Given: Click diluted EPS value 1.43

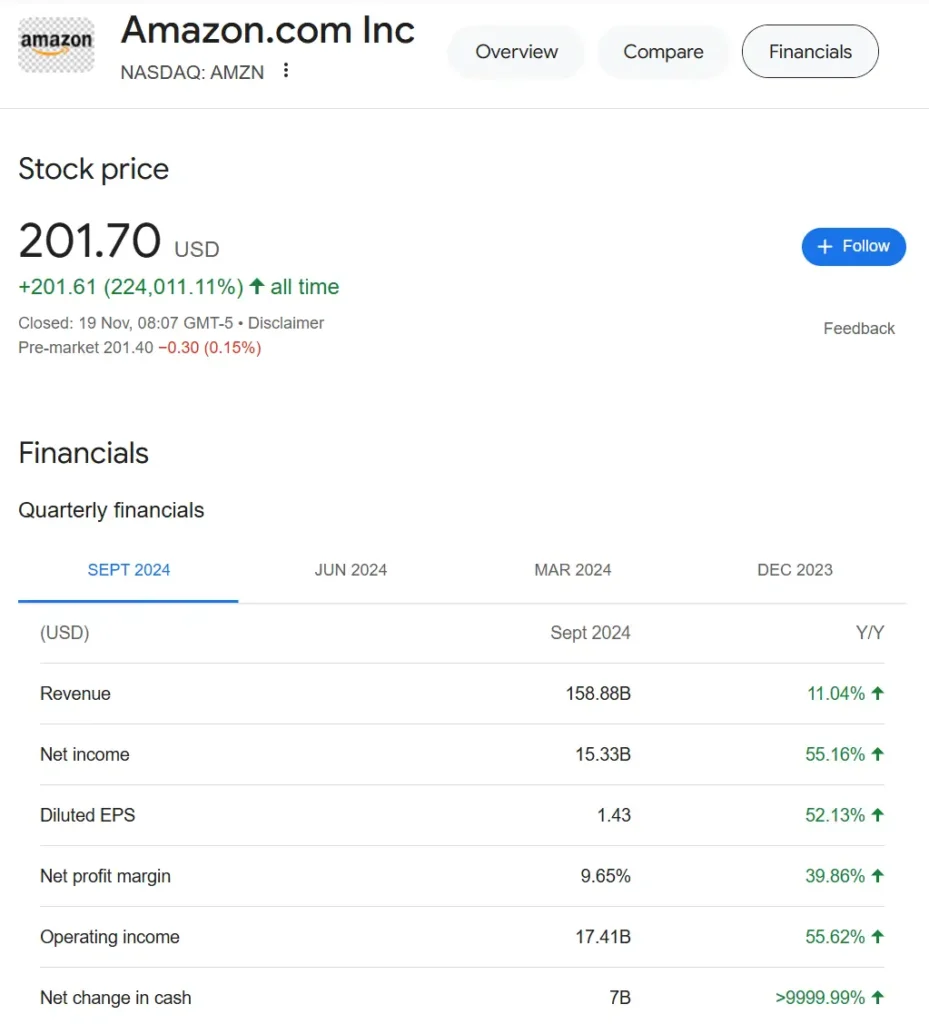Looking at the screenshot, I should click(614, 815).
